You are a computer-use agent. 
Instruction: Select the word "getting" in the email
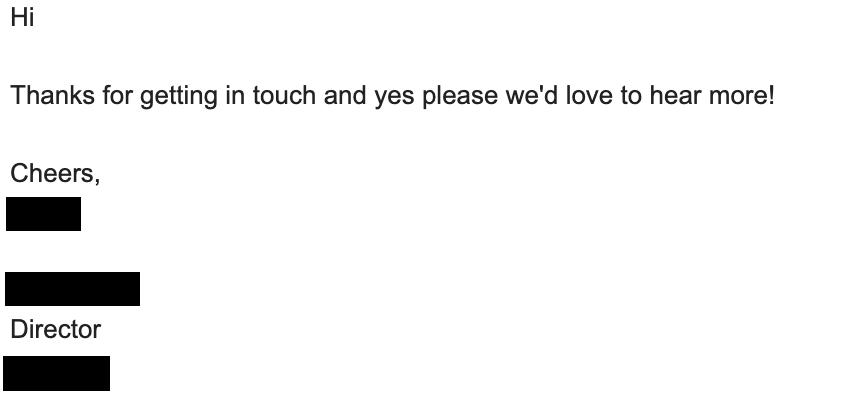pos(178,97)
